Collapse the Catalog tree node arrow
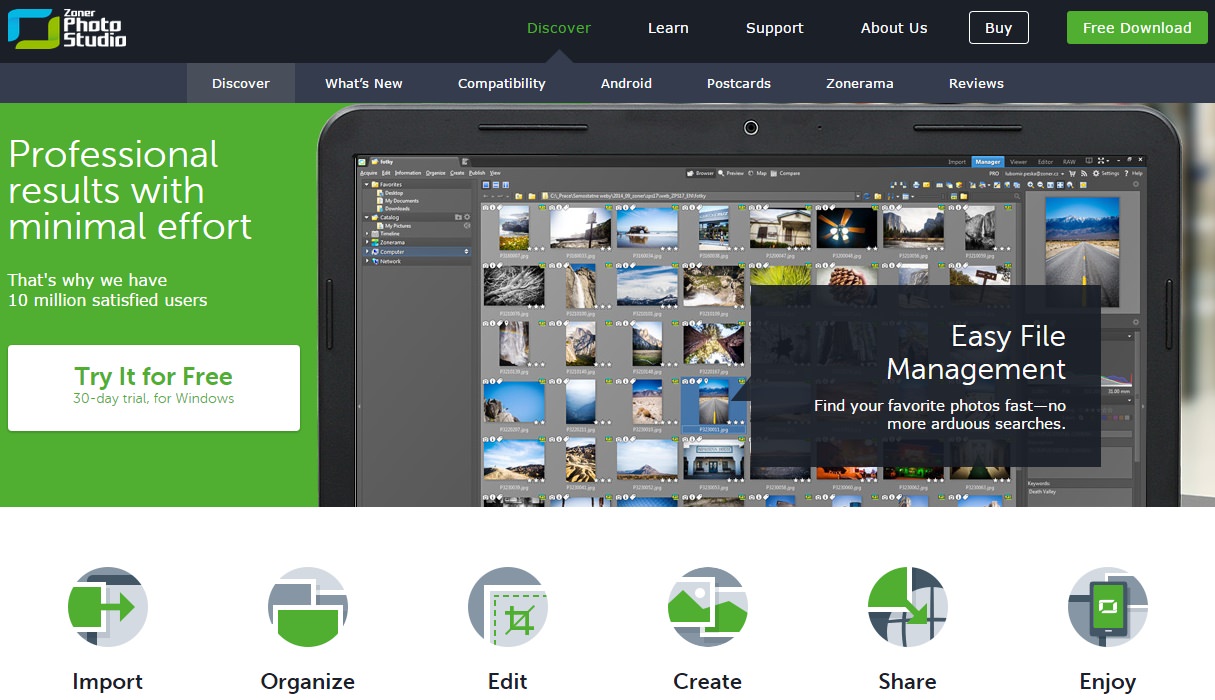1215x700 pixels. (367, 217)
